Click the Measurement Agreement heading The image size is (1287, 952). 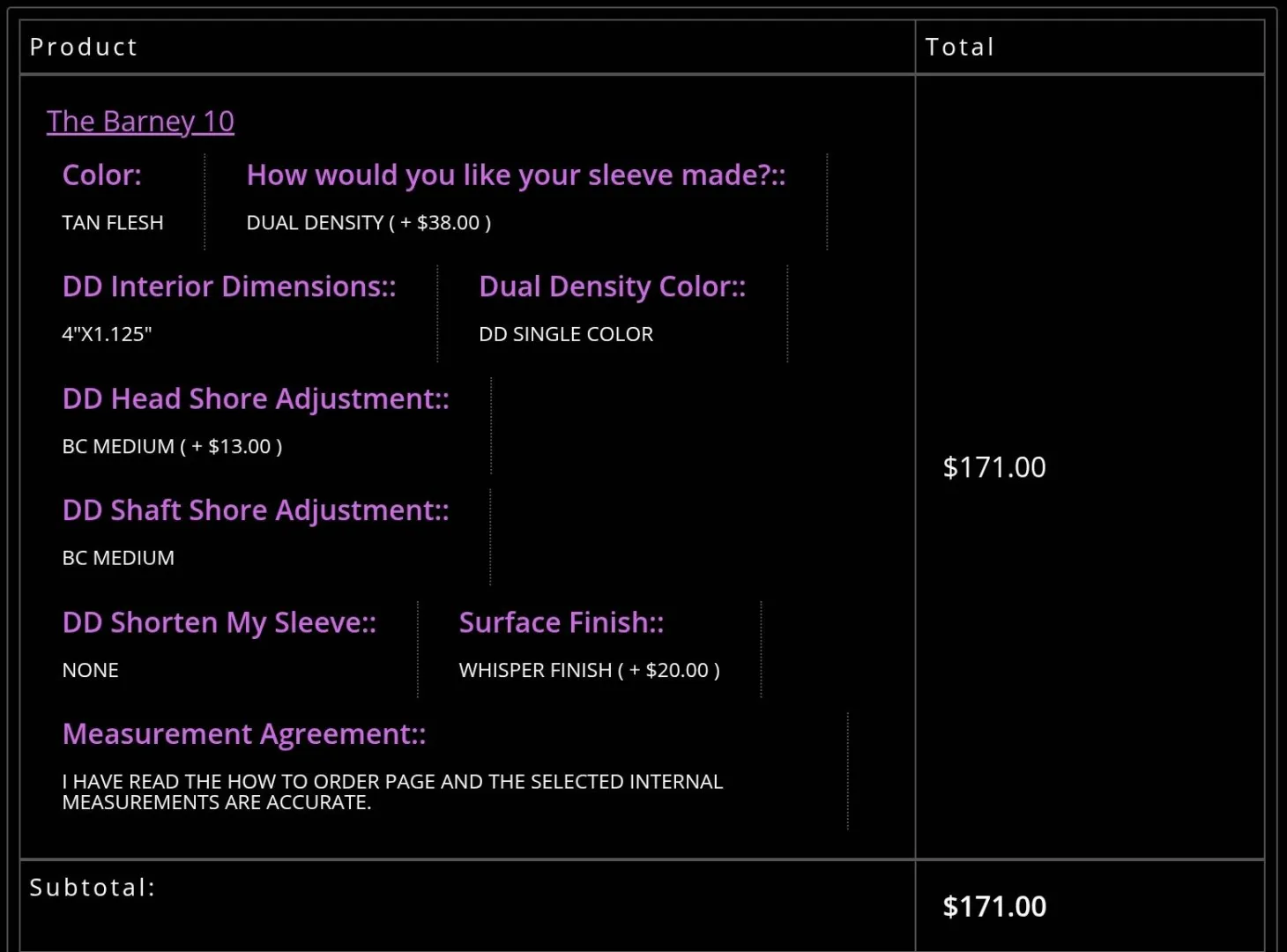(244, 734)
